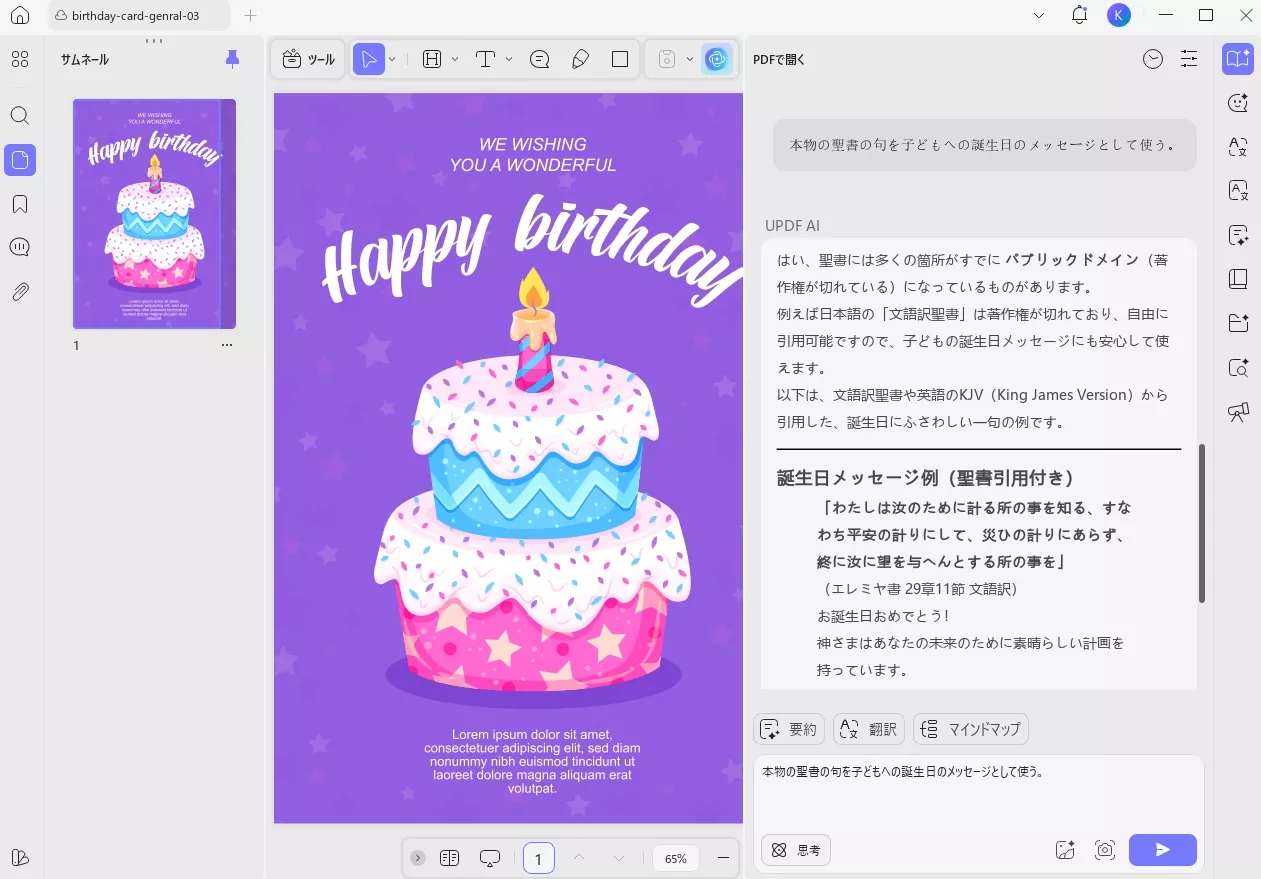Open the title bar tab list chevron
The height and width of the screenshot is (879, 1261).
tap(1038, 15)
